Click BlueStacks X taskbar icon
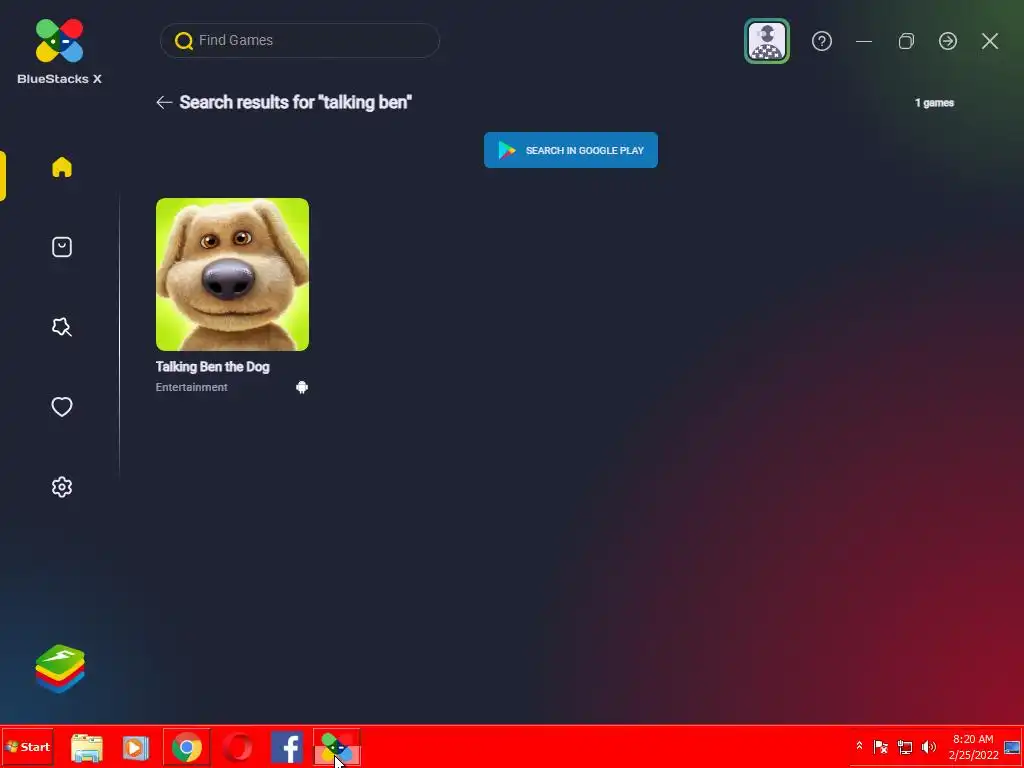Screen dimensions: 1024x768 pos(337,748)
